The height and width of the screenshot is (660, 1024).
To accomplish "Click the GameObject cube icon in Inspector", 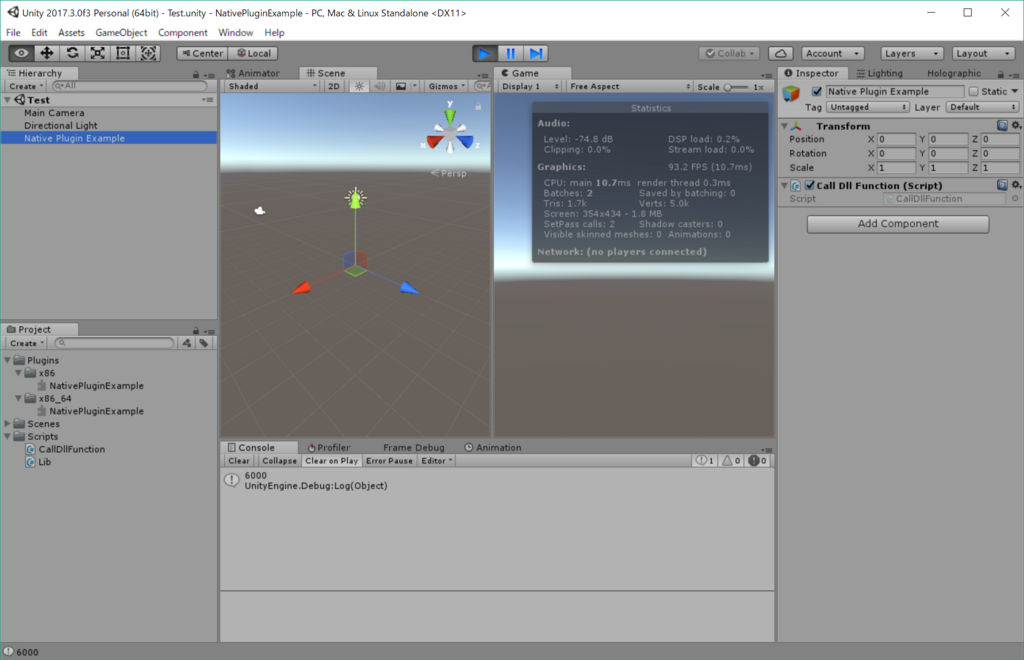I will (792, 93).
